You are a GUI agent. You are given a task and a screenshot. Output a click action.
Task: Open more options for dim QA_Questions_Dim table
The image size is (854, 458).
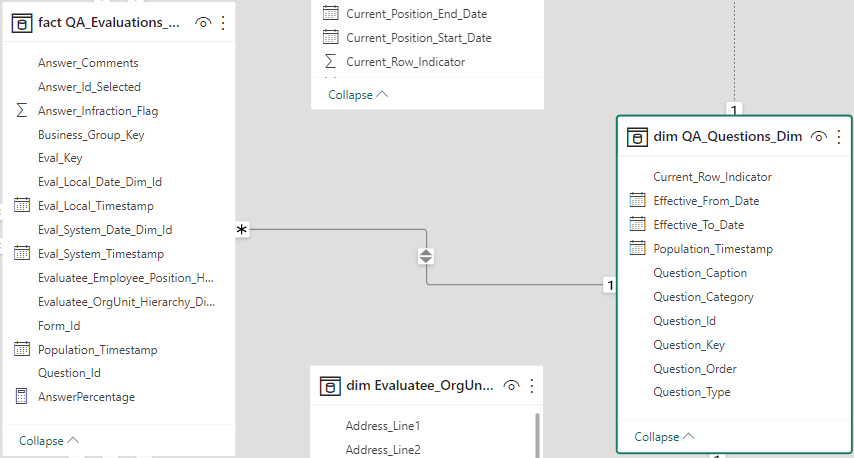(839, 137)
